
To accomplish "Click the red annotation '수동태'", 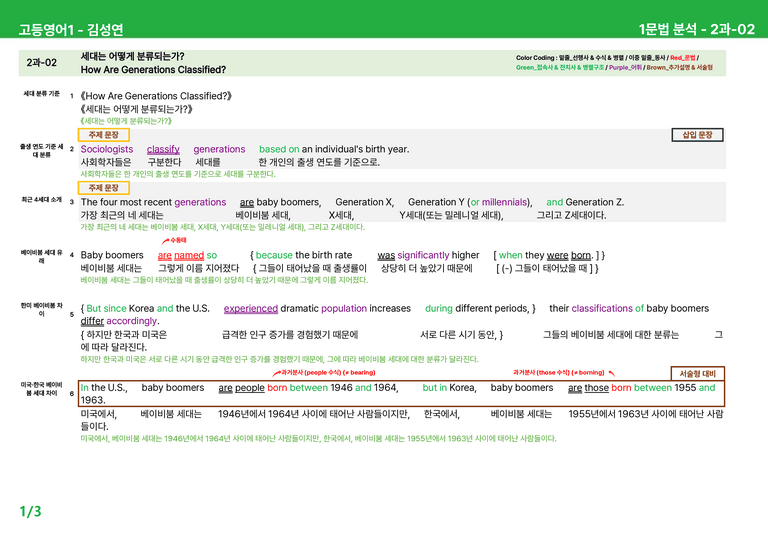I will coord(178,240).
